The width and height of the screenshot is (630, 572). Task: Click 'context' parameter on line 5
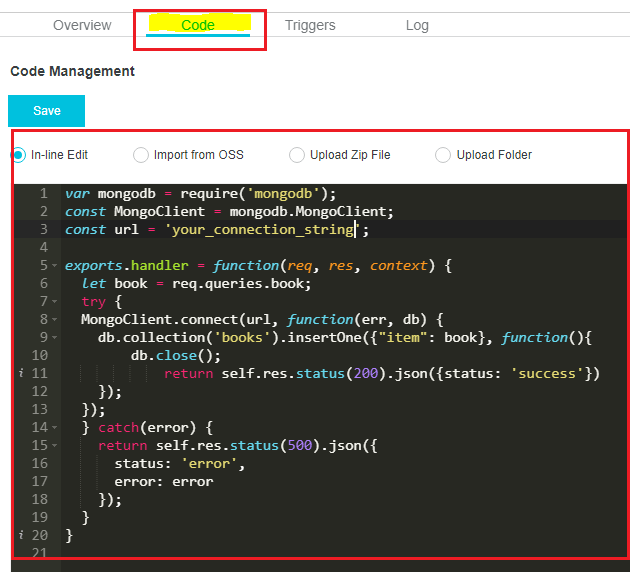click(x=399, y=266)
